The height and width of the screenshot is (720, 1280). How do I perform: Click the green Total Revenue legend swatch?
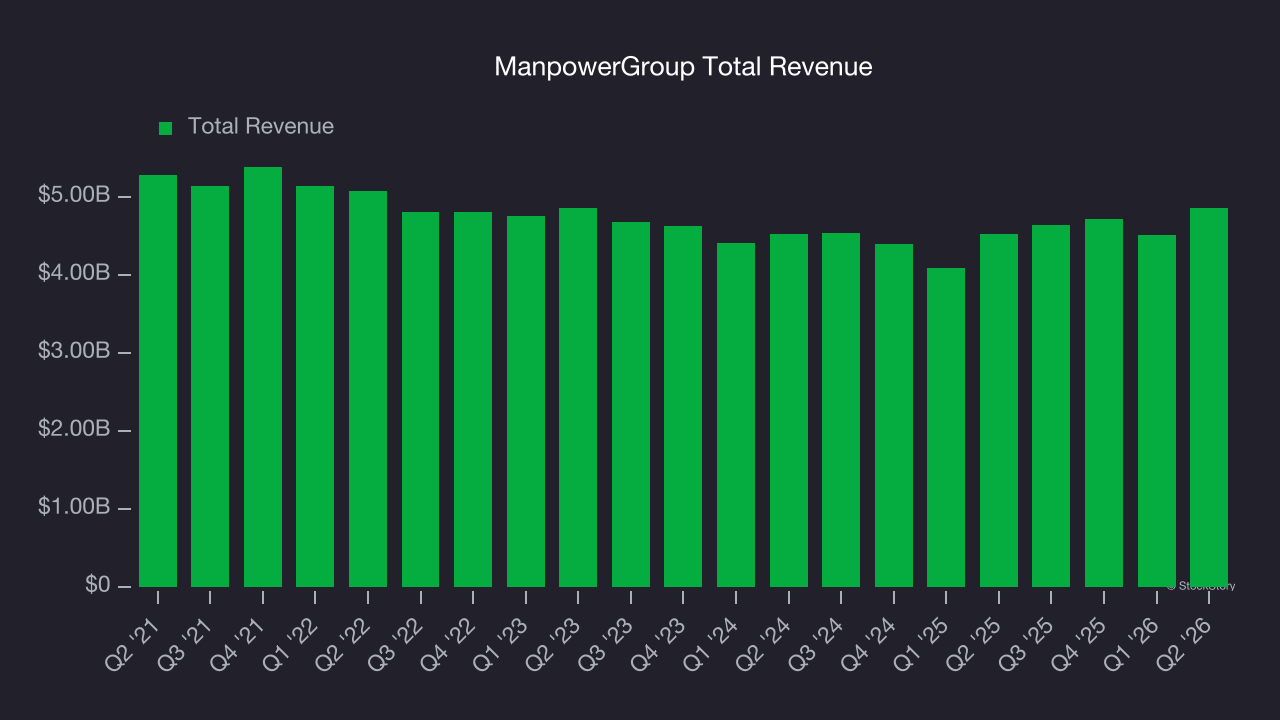[166, 128]
